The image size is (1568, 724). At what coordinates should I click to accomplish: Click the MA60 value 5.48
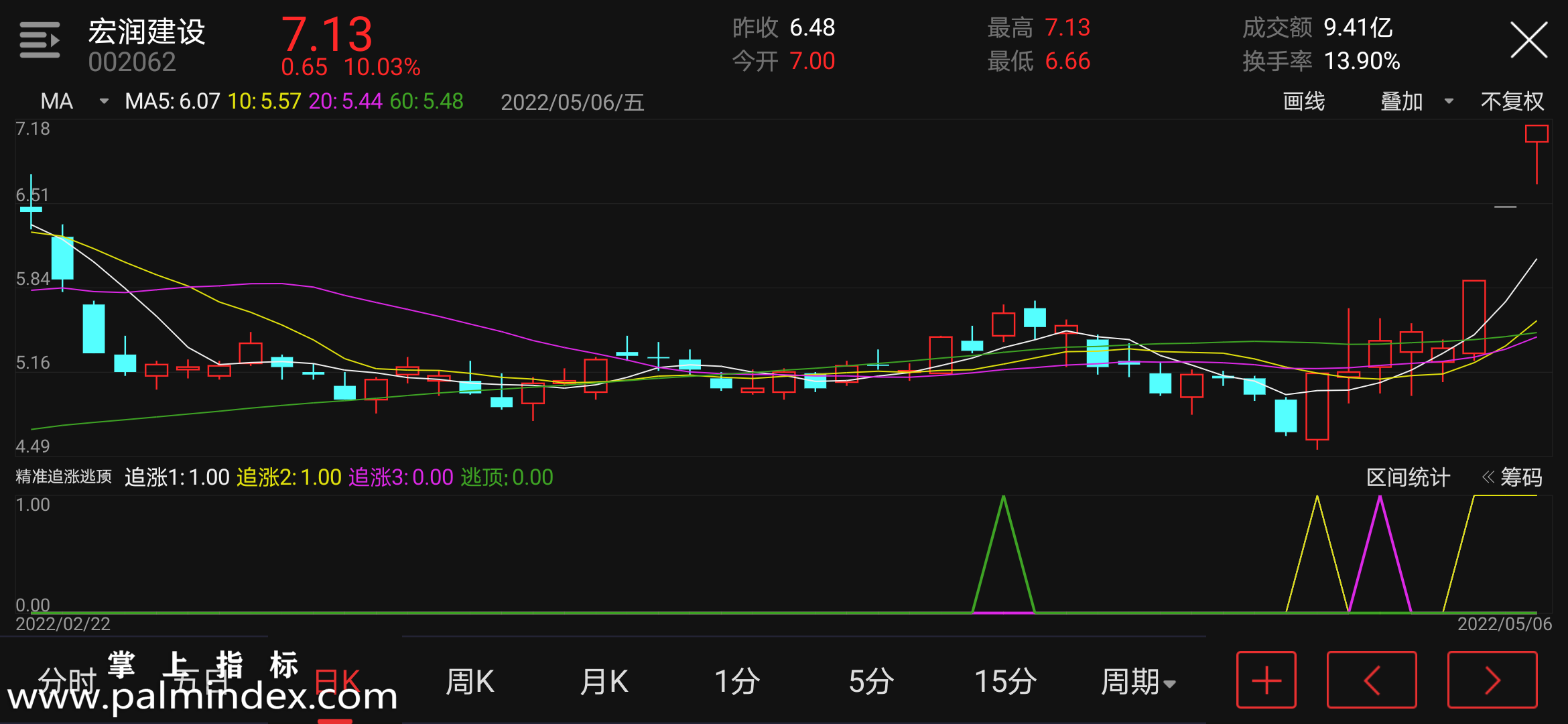pos(426,101)
